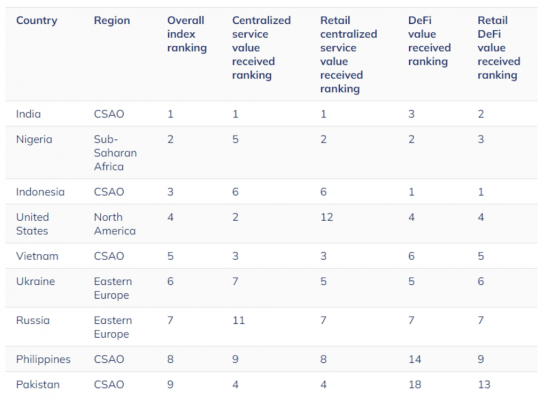Select Retail centralized service value header

(349, 54)
